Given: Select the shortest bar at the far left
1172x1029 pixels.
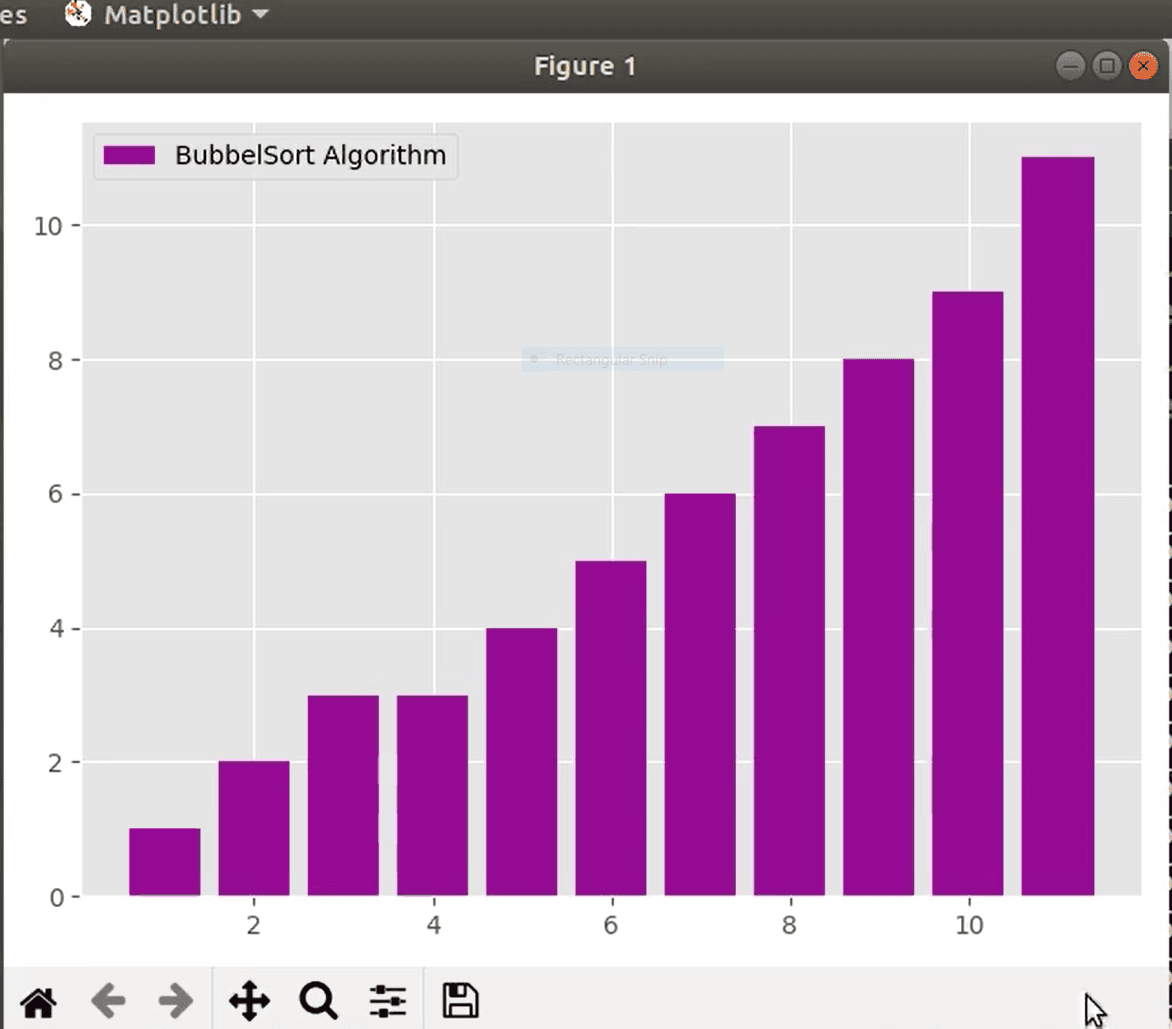Looking at the screenshot, I should click(164, 862).
